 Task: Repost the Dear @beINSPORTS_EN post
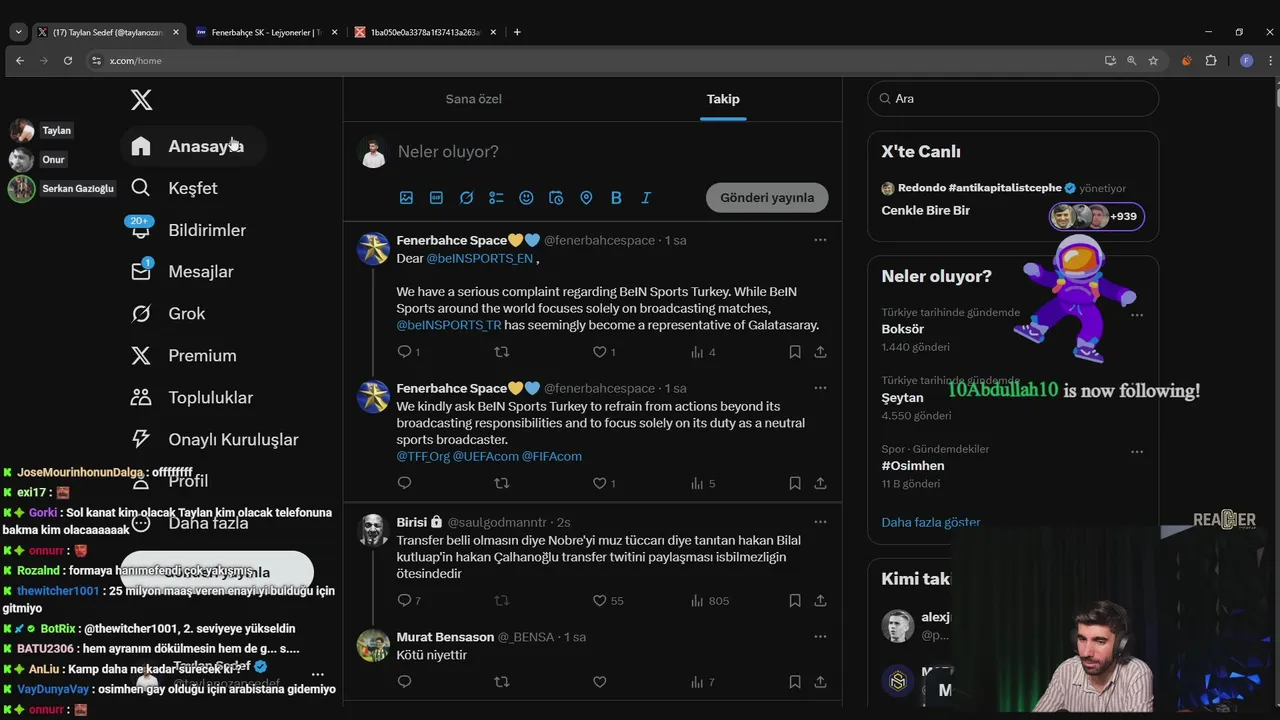click(x=502, y=352)
